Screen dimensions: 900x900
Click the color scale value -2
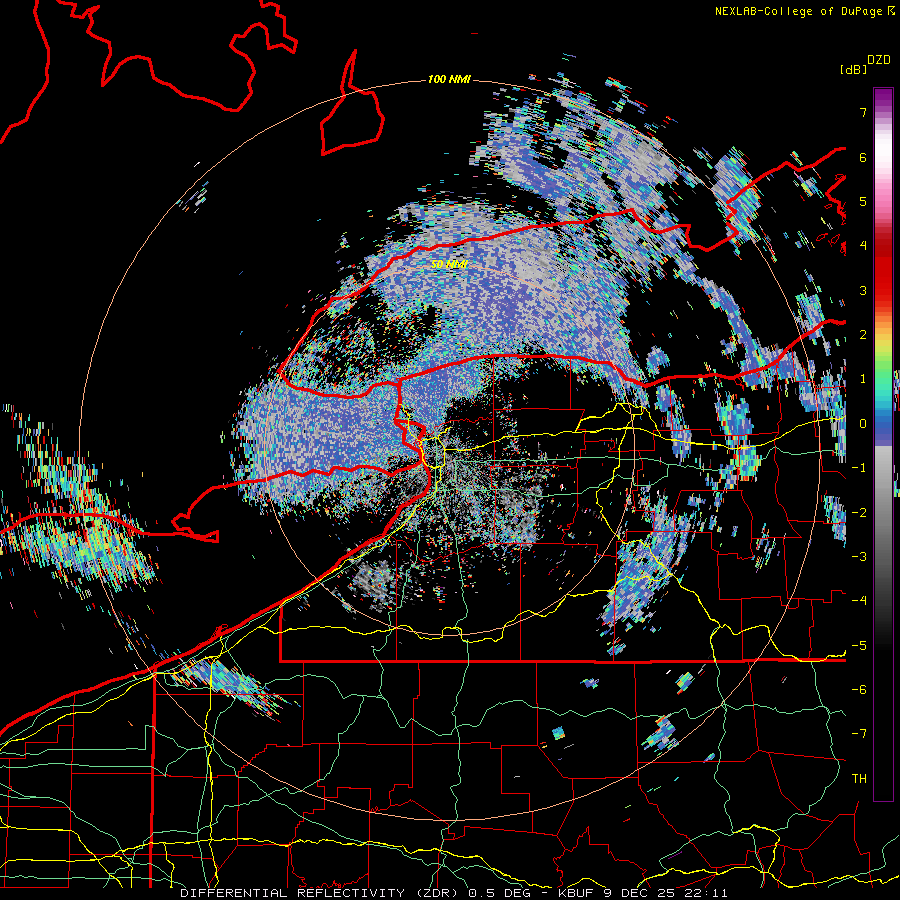[859, 513]
